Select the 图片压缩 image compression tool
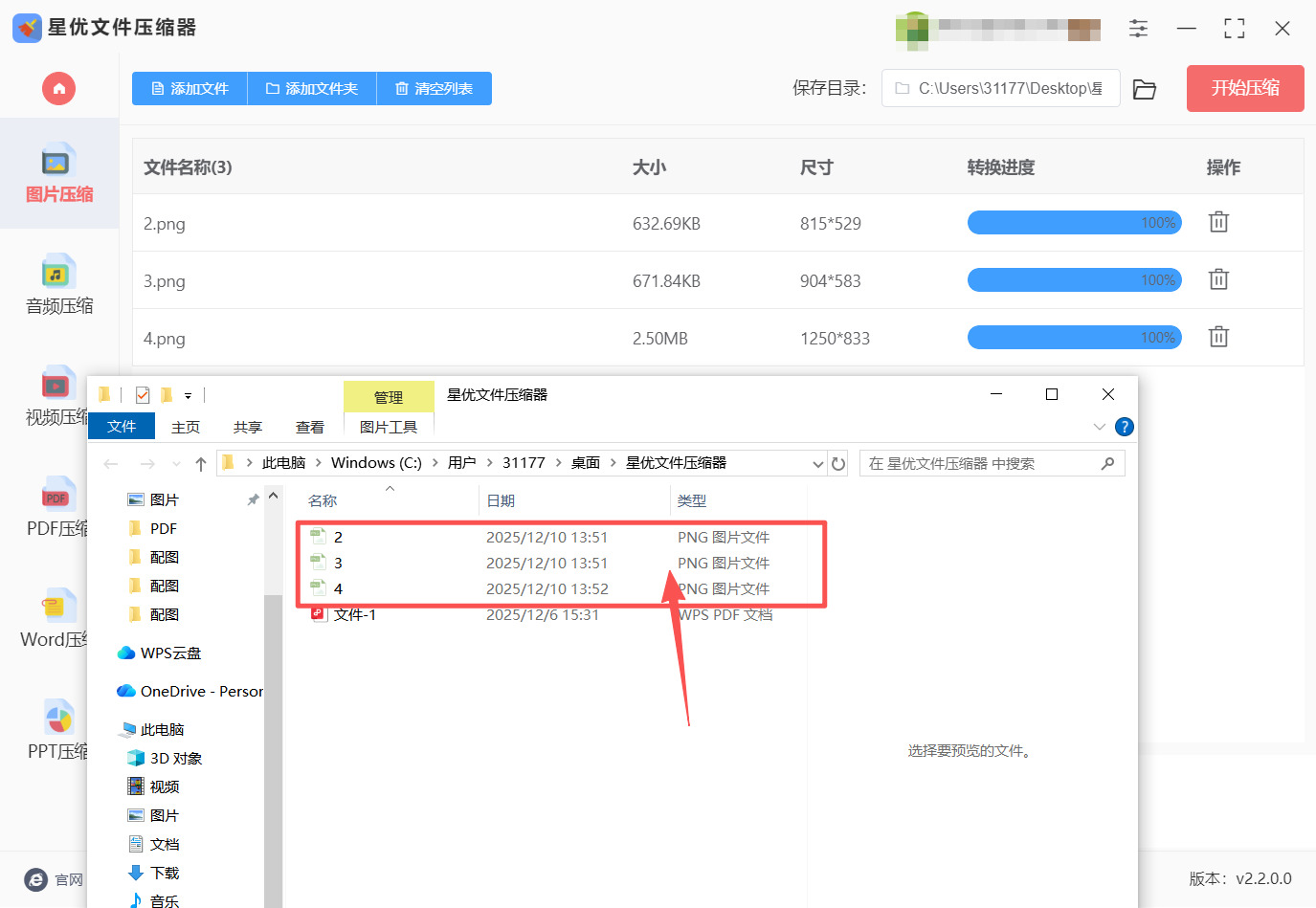This screenshot has width=1316, height=908. [x=58, y=174]
